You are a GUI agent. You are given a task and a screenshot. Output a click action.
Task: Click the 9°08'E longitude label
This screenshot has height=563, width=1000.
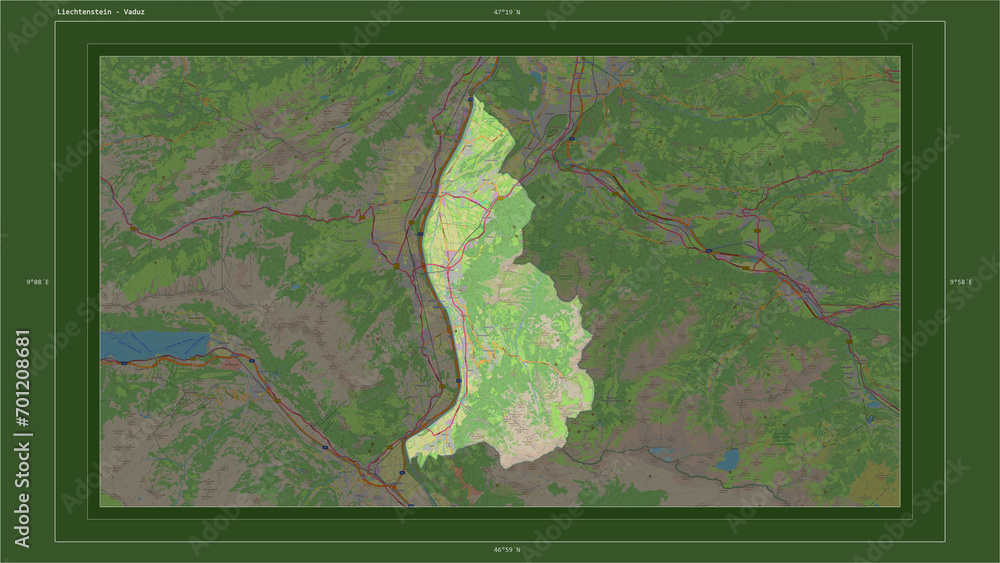tap(38, 282)
